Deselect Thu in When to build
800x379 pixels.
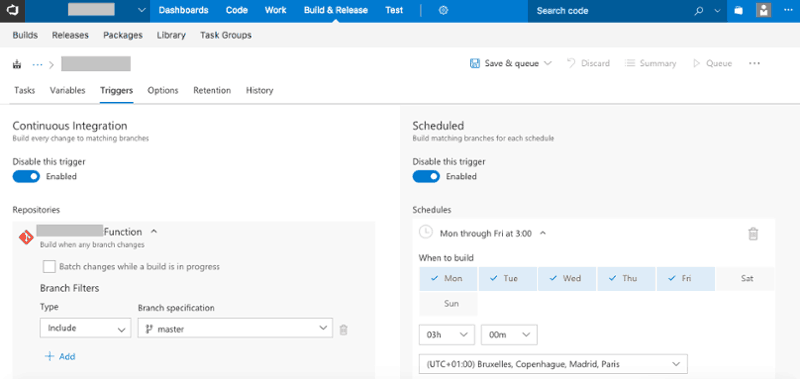[626, 279]
